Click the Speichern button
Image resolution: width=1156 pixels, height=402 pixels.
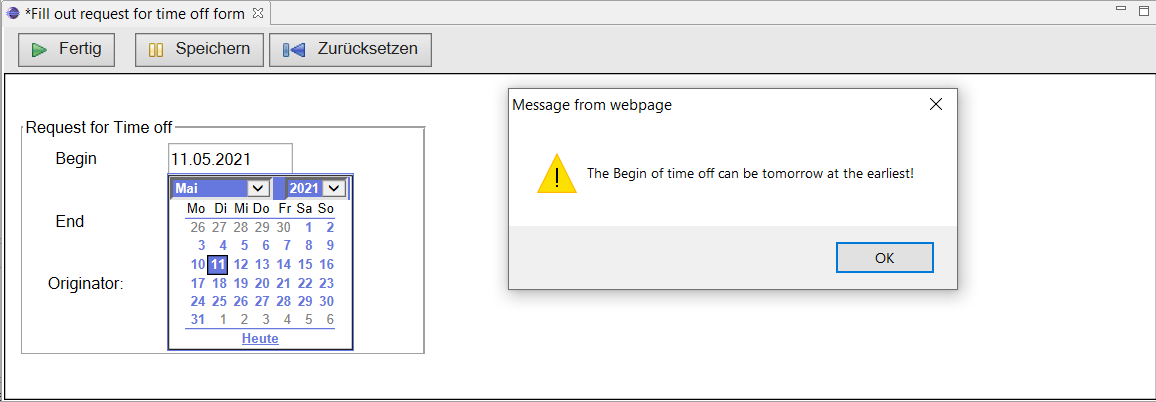[199, 49]
